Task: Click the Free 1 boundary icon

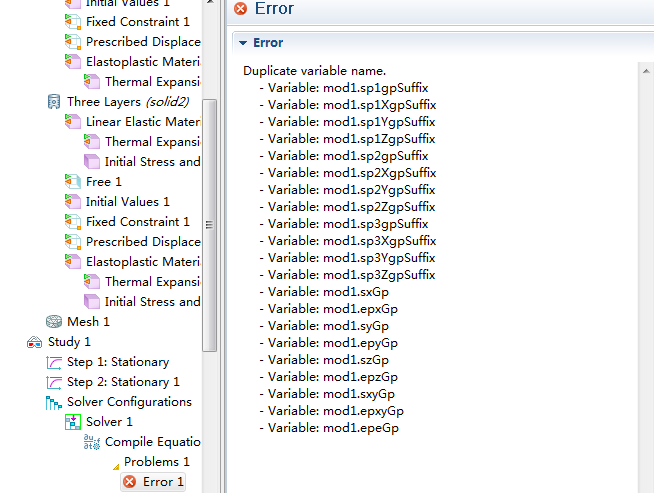Action: tap(73, 182)
